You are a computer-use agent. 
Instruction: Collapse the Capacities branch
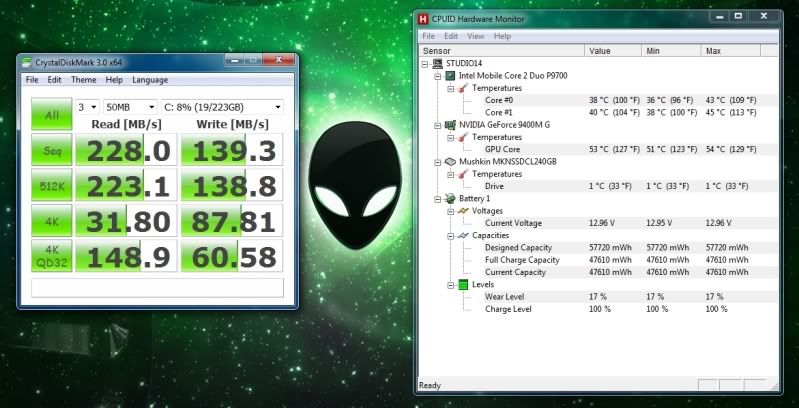[x=450, y=236]
